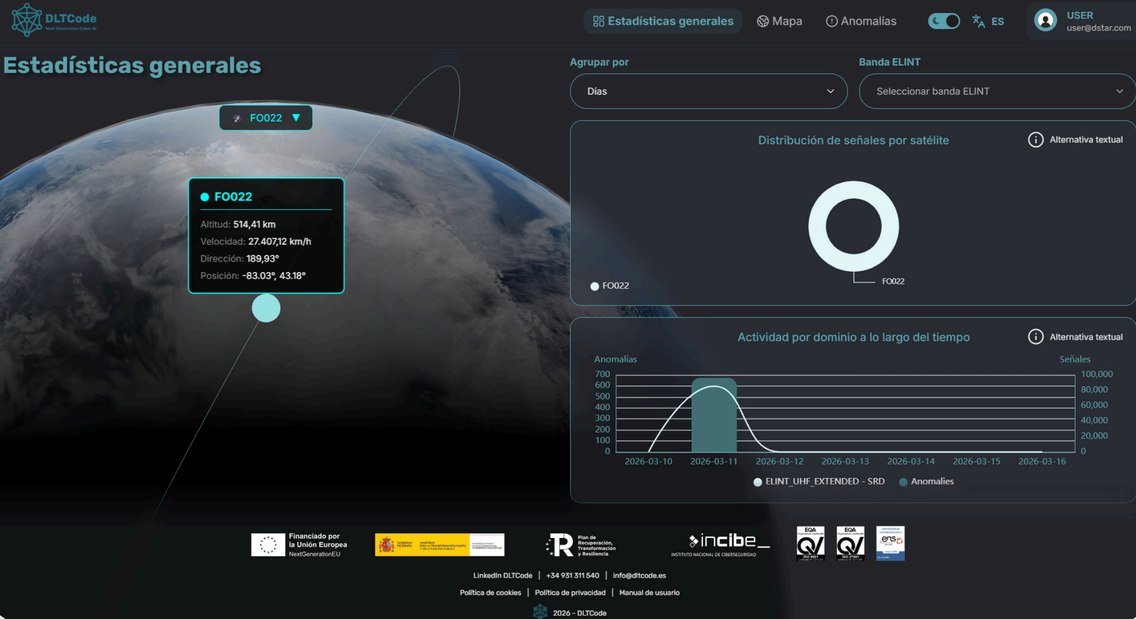The width and height of the screenshot is (1136, 619).
Task: Open the Manual de usuario link
Action: click(649, 593)
